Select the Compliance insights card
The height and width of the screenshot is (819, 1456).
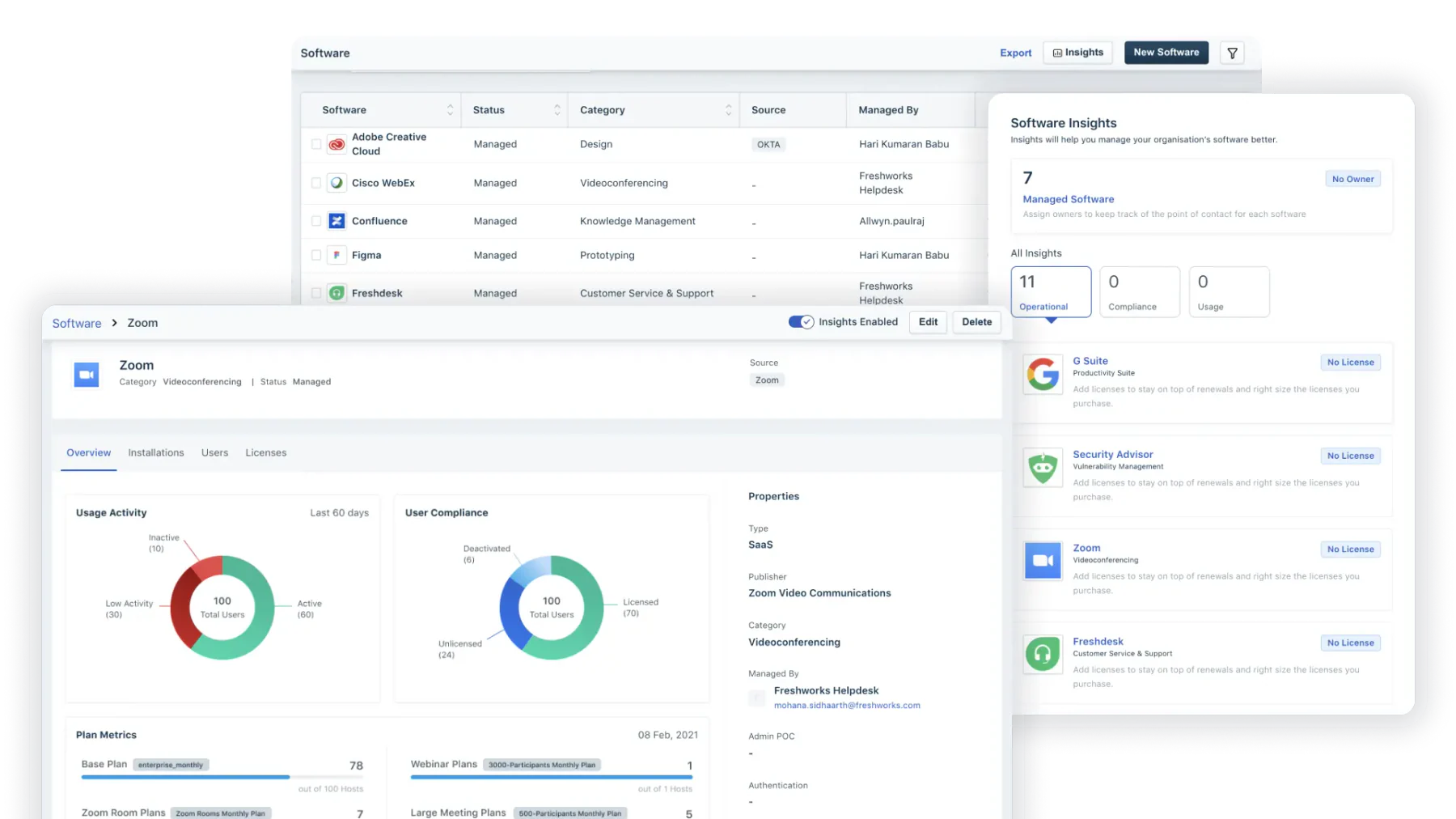tap(1140, 292)
